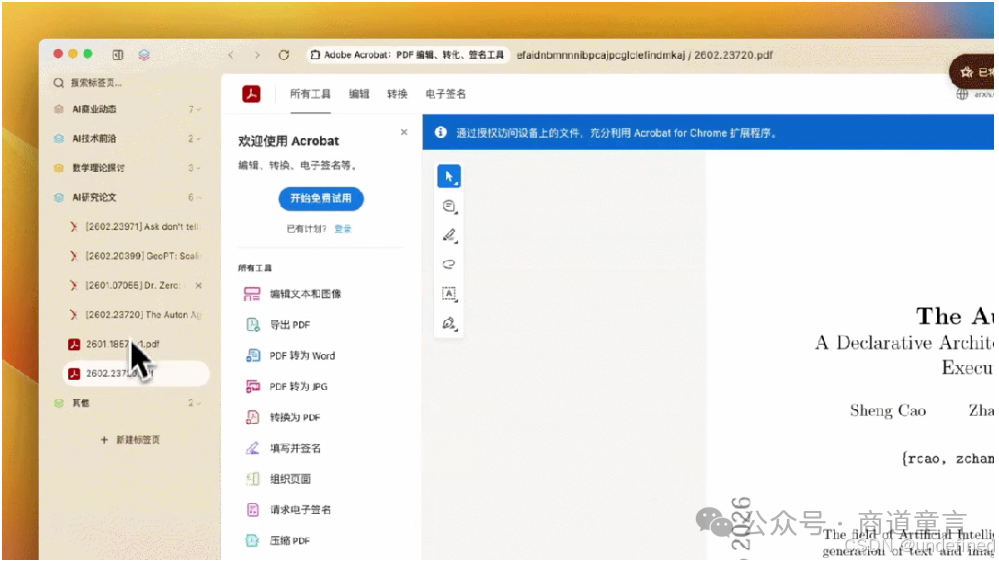Click the 转换为 PDF icon

point(252,417)
